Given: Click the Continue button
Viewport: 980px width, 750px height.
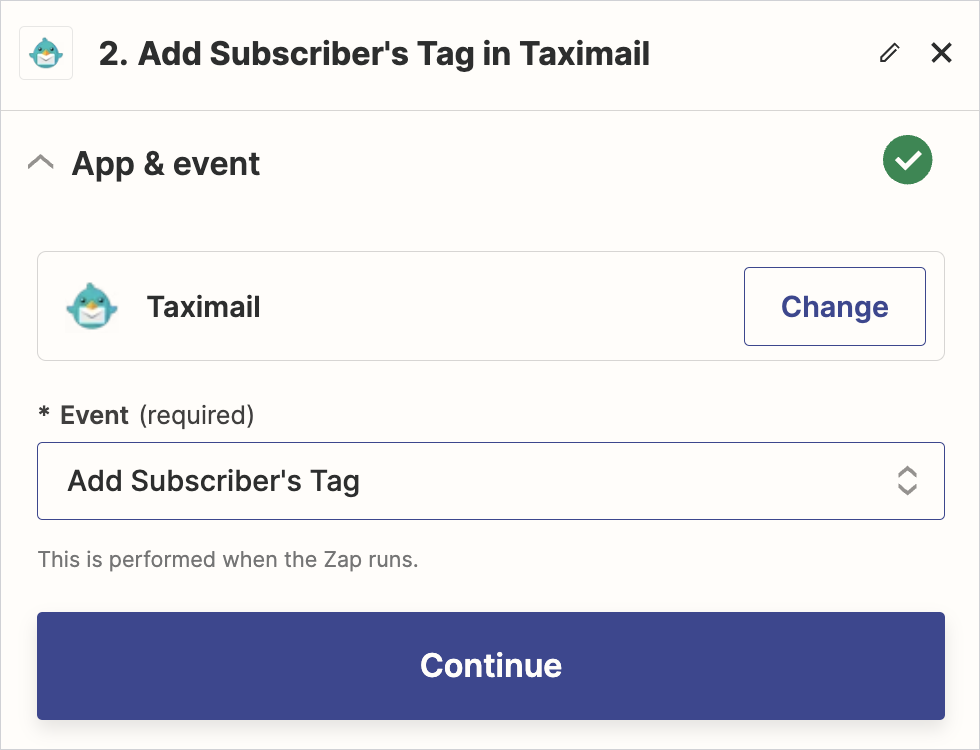Looking at the screenshot, I should point(490,665).
